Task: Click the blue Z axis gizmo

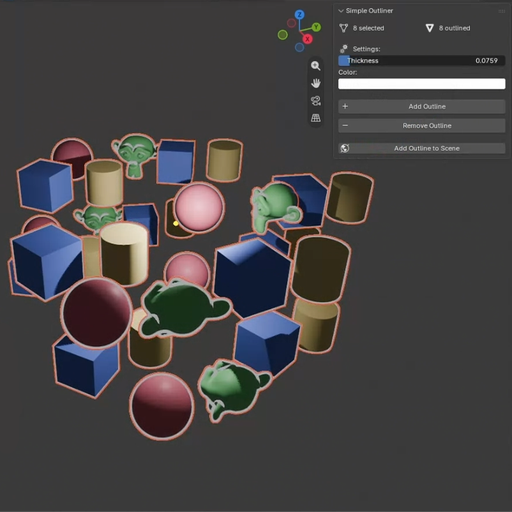Action: pos(300,15)
